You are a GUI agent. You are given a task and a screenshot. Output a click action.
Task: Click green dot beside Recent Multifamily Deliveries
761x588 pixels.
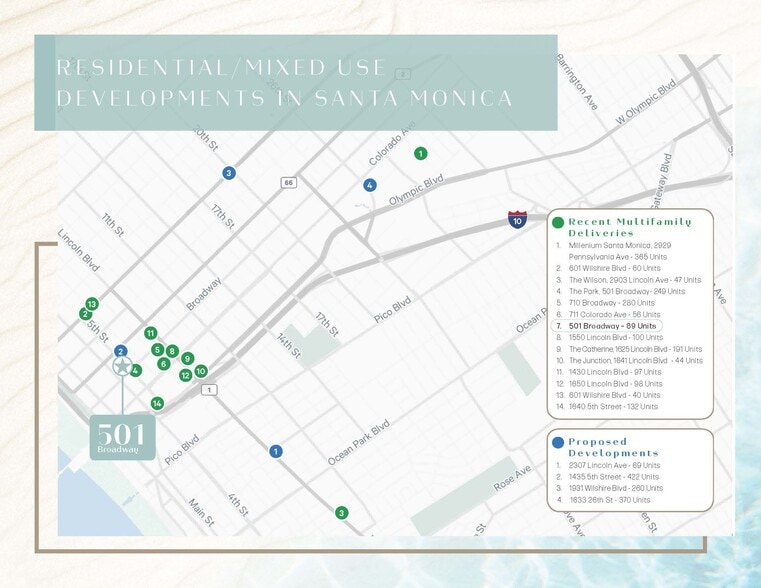click(557, 222)
